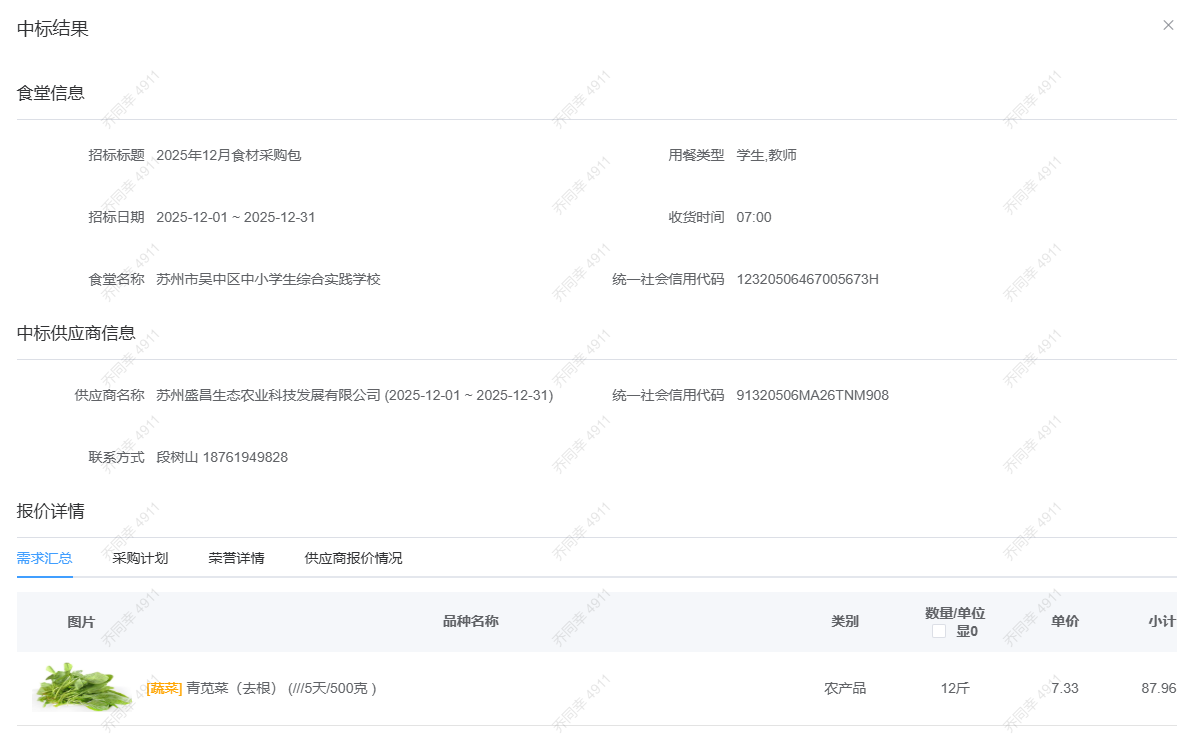Click the 图片 column header

pos(81,621)
